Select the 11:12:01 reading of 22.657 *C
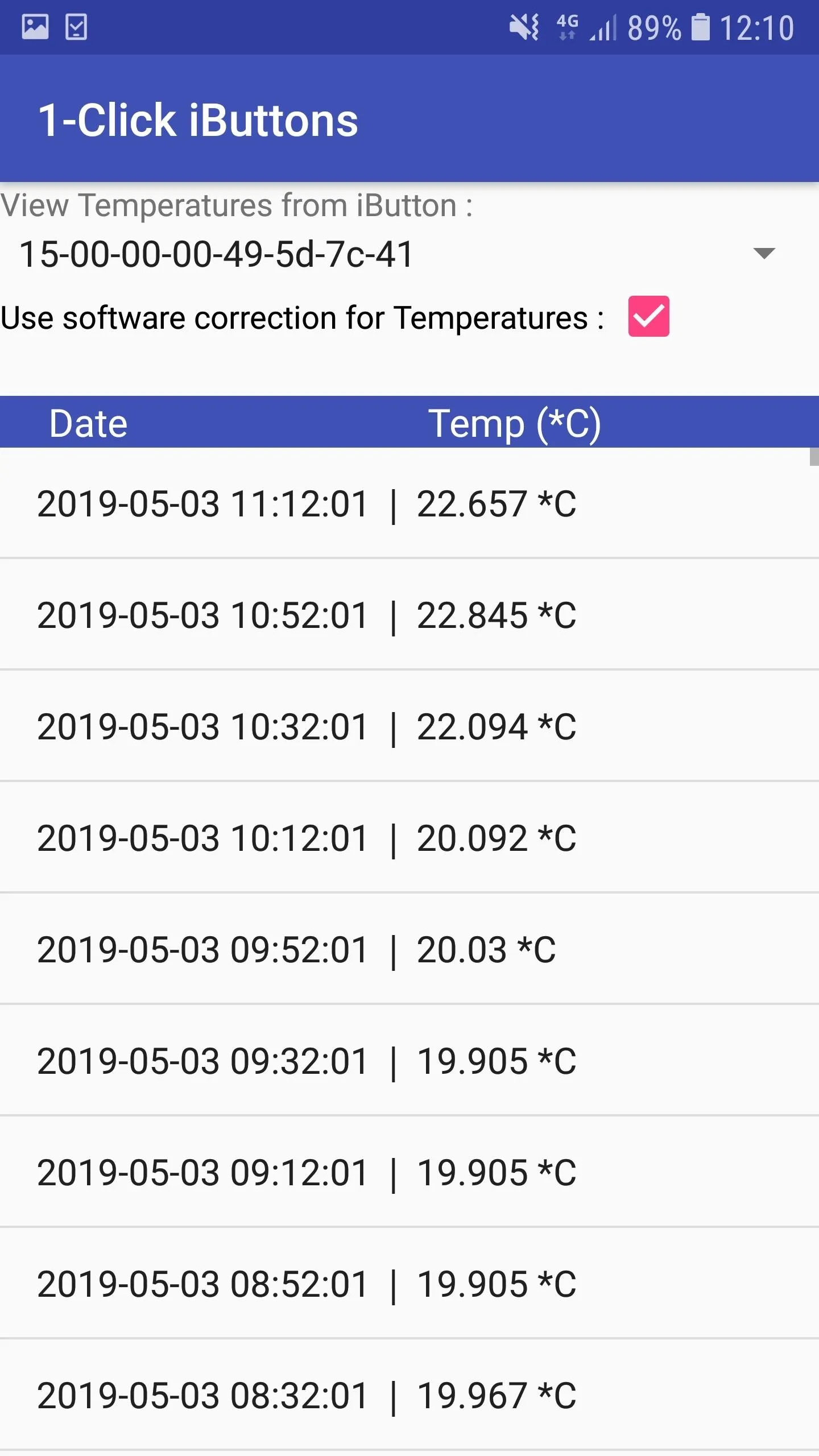 point(409,503)
